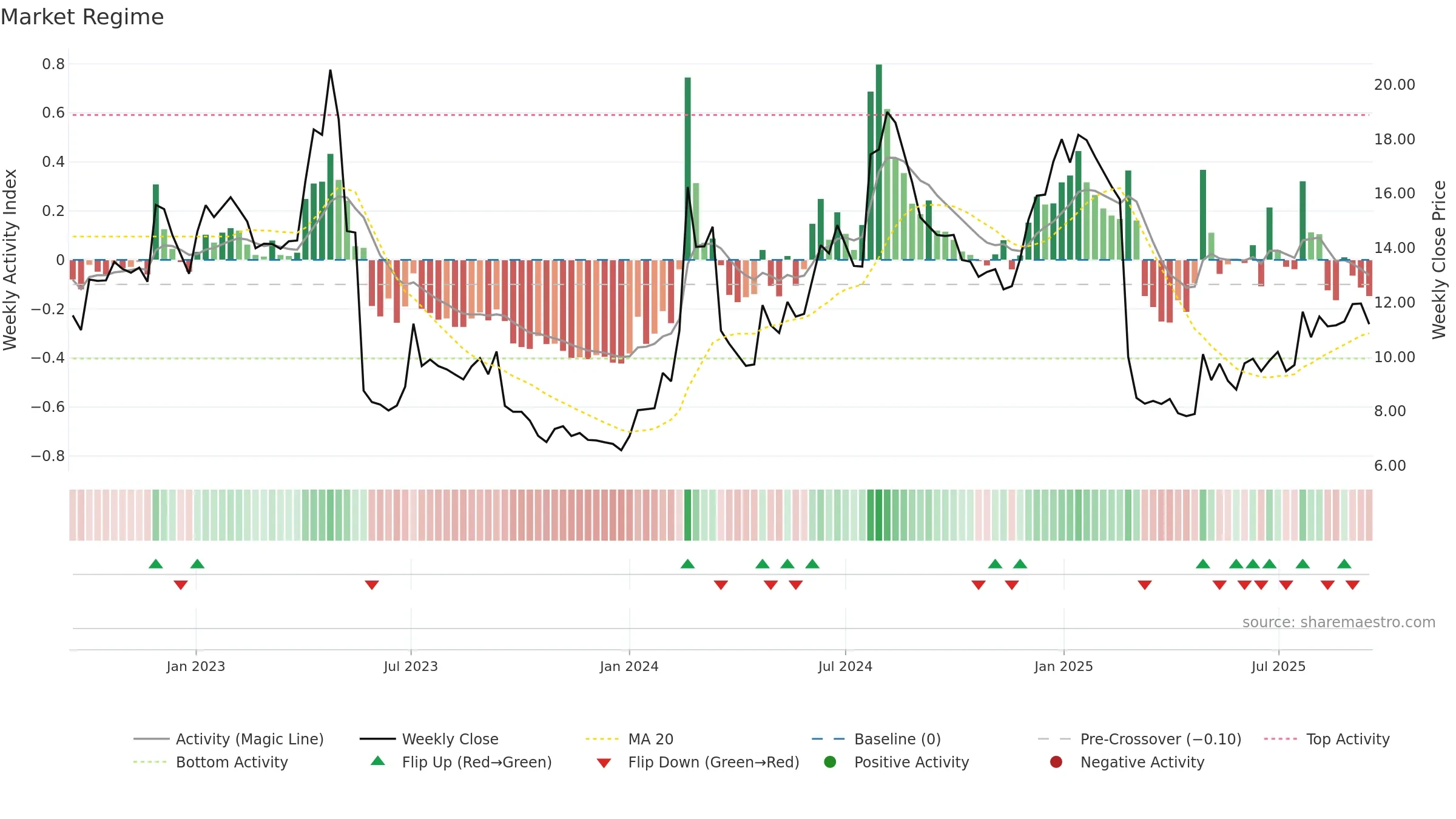Click the Weekly Close Price axis title
Image resolution: width=1456 pixels, height=819 pixels.
coord(1439,260)
